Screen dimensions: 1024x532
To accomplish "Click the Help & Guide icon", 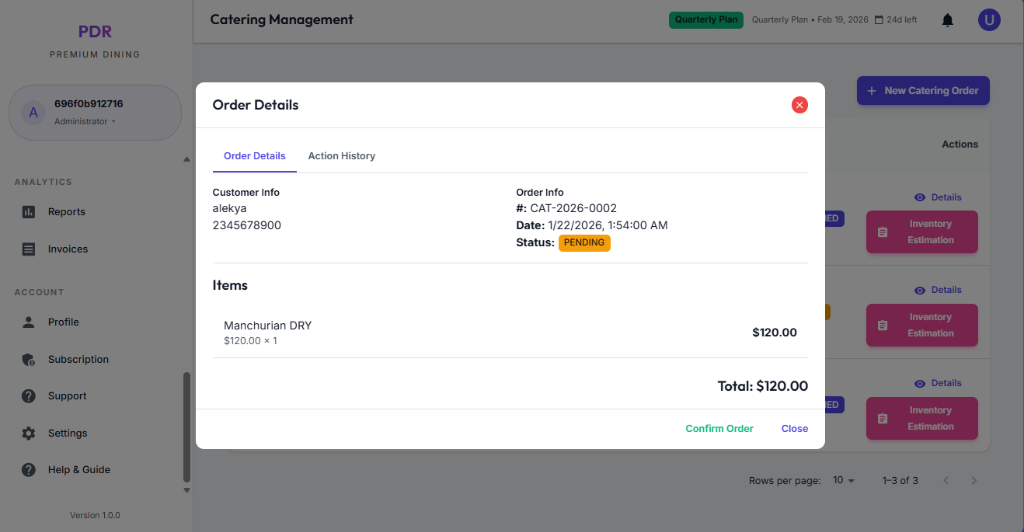I will 28,470.
